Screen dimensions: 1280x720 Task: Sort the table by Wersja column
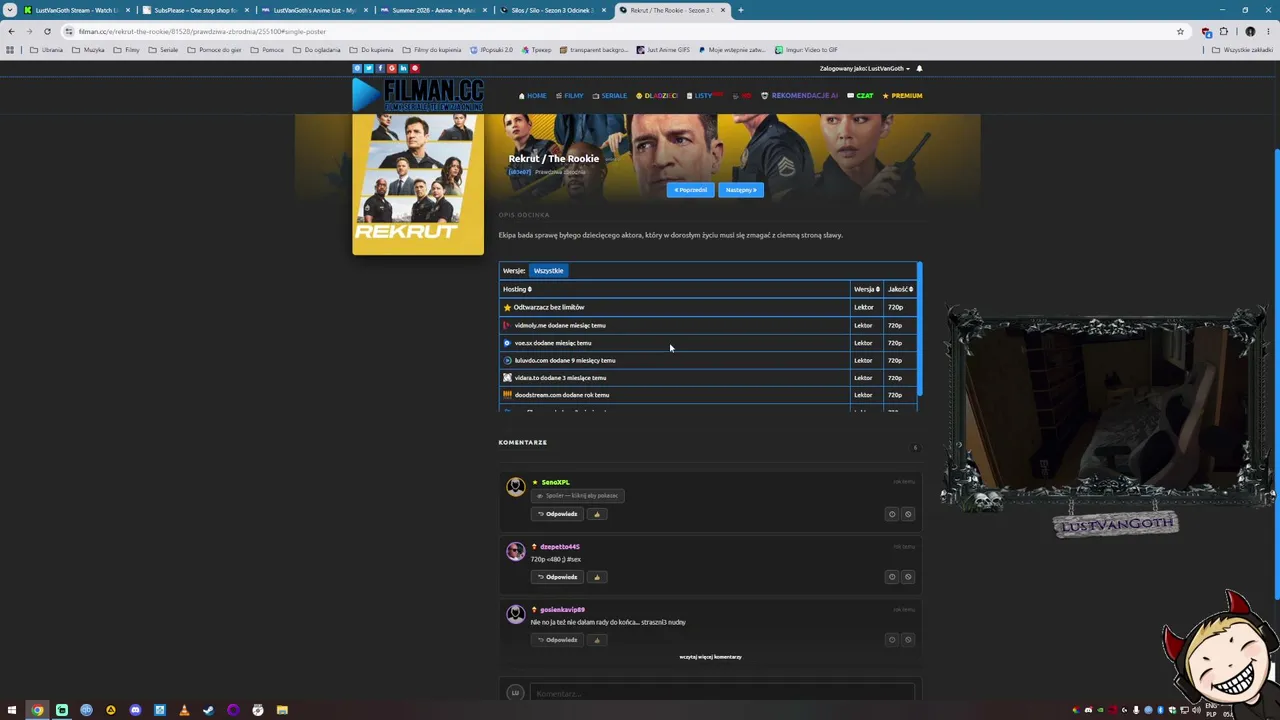pos(866,289)
